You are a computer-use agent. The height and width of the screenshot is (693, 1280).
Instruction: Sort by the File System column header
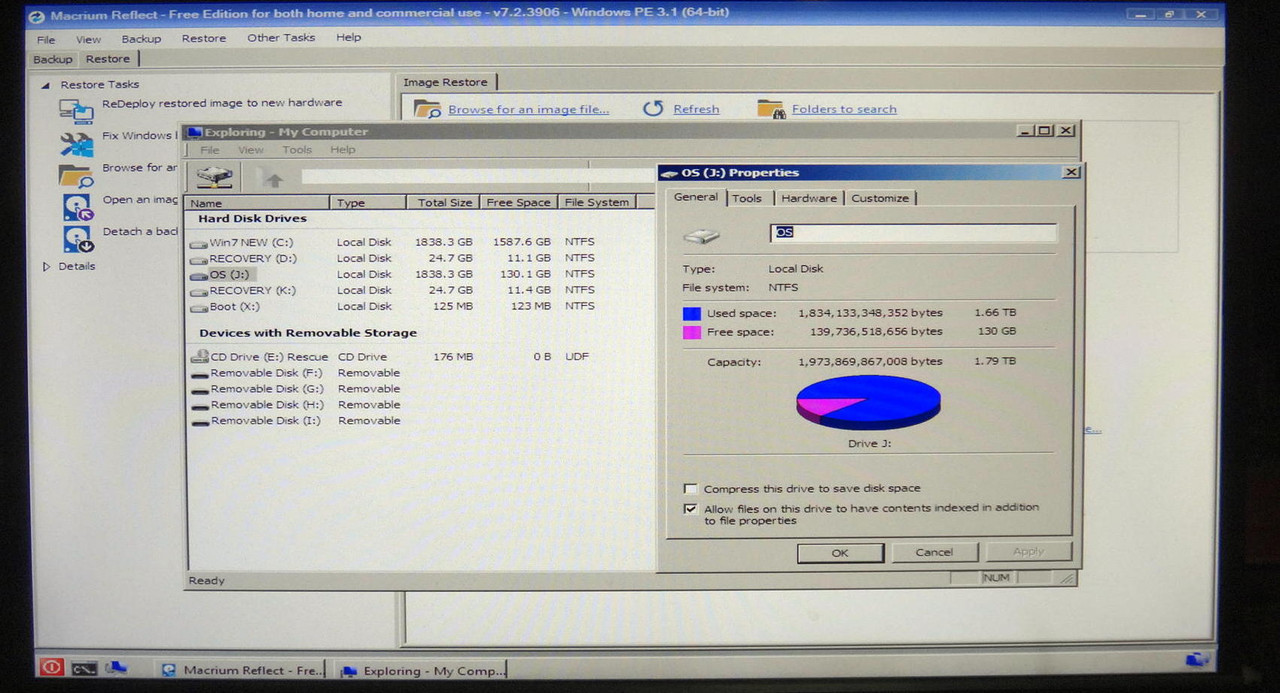click(597, 203)
